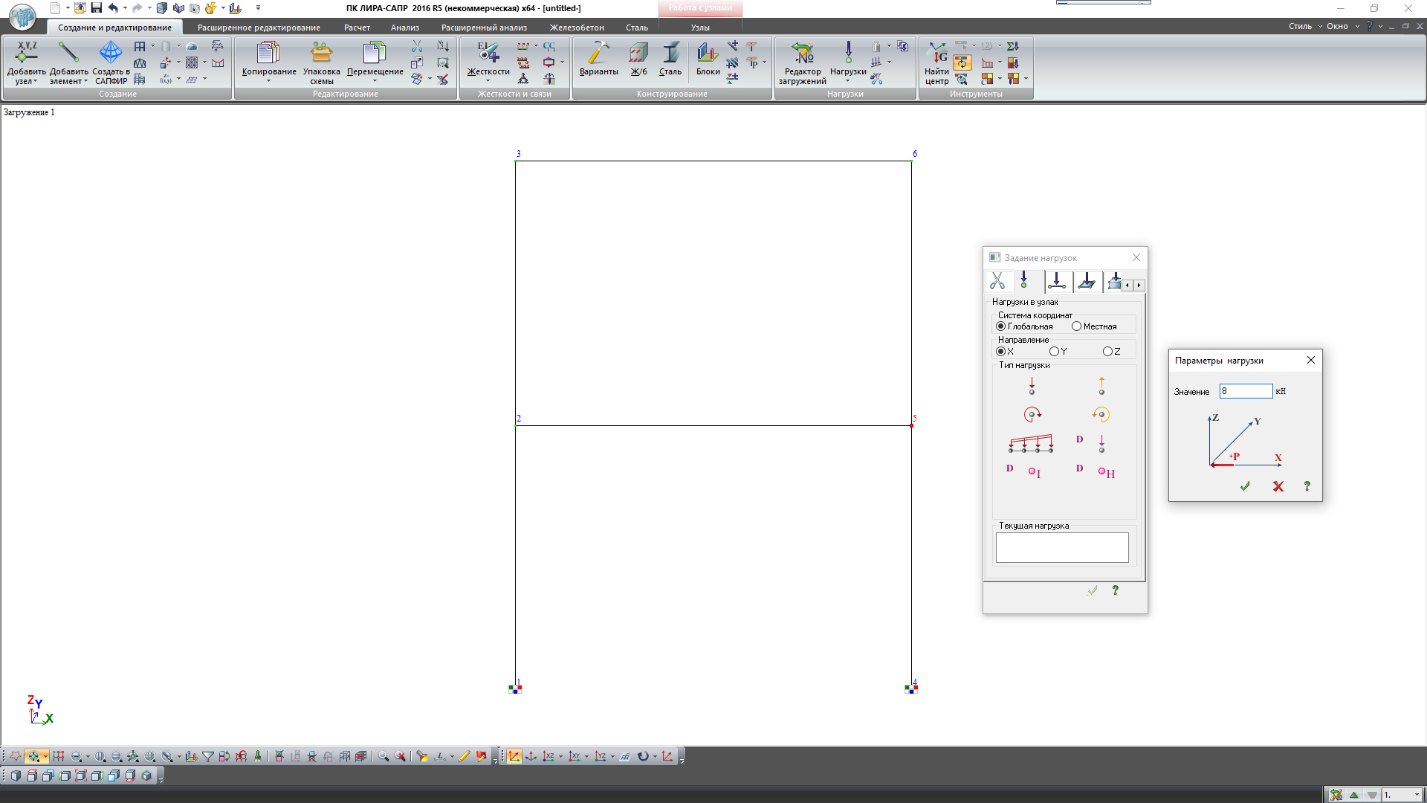
Task: Click the Варианты hammer icon
Action: point(599,52)
